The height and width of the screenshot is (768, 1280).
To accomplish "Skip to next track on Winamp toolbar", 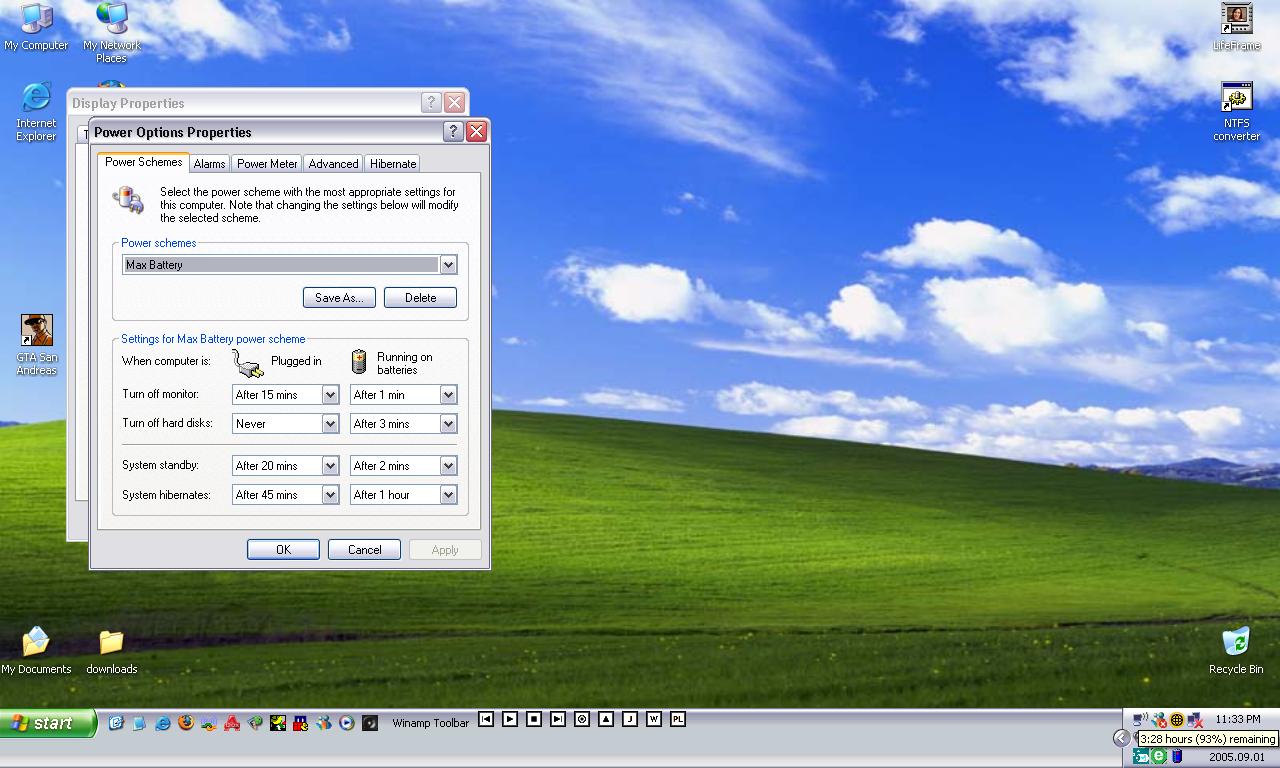I will click(x=558, y=719).
